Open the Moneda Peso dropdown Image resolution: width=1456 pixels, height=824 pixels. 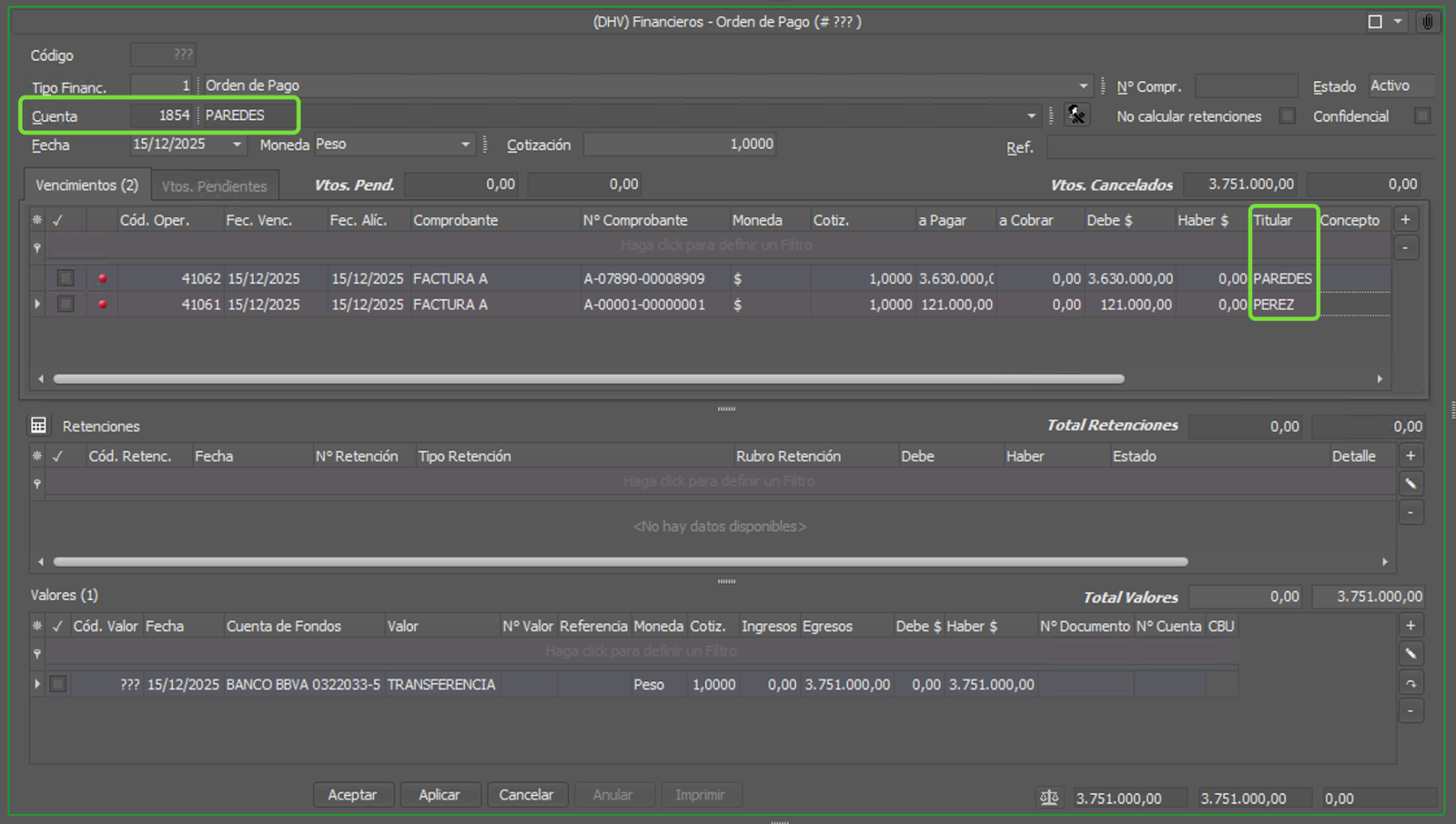click(x=465, y=145)
